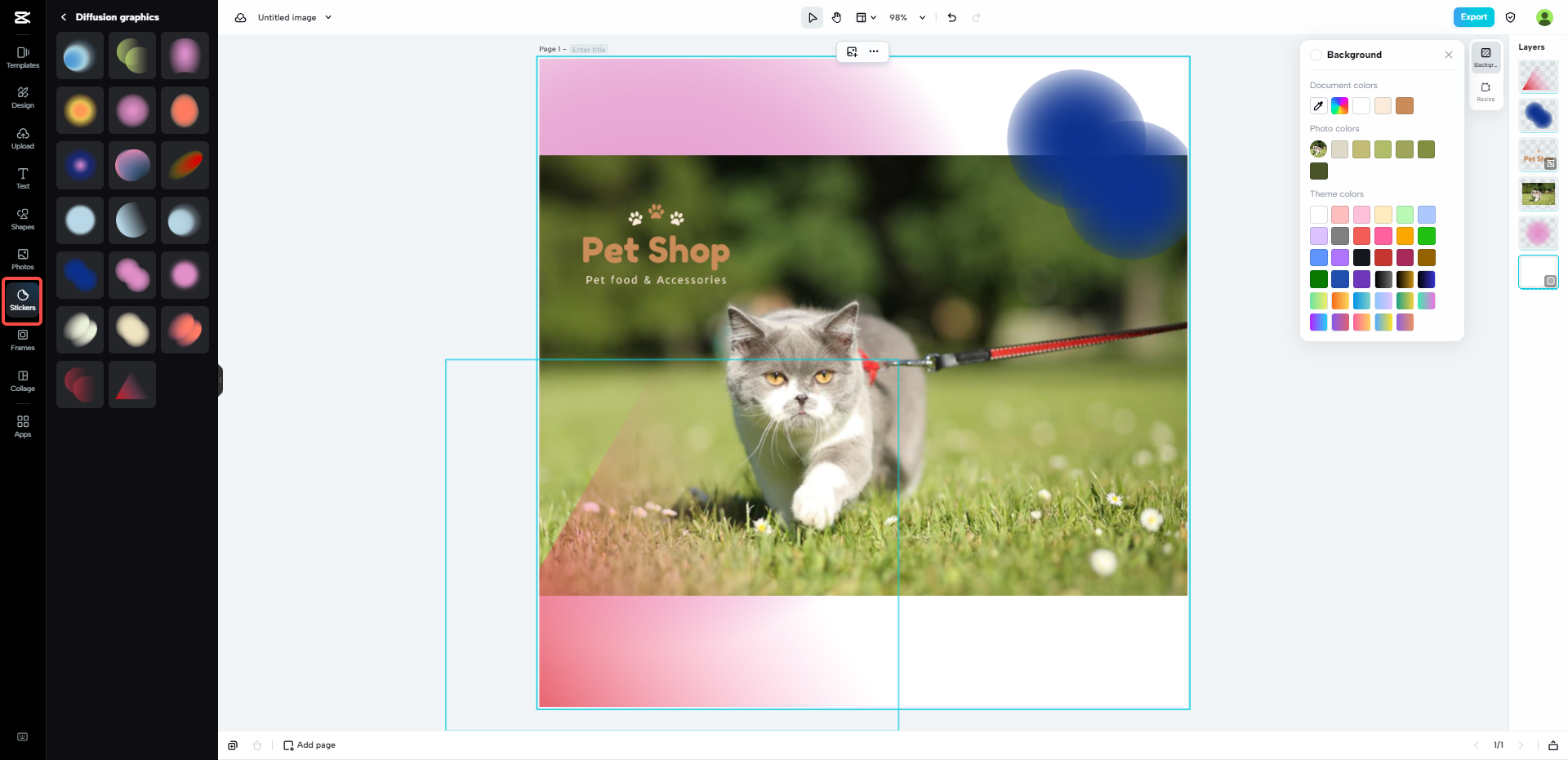Choose the Hand pan tool
1568x760 pixels.
click(x=837, y=17)
